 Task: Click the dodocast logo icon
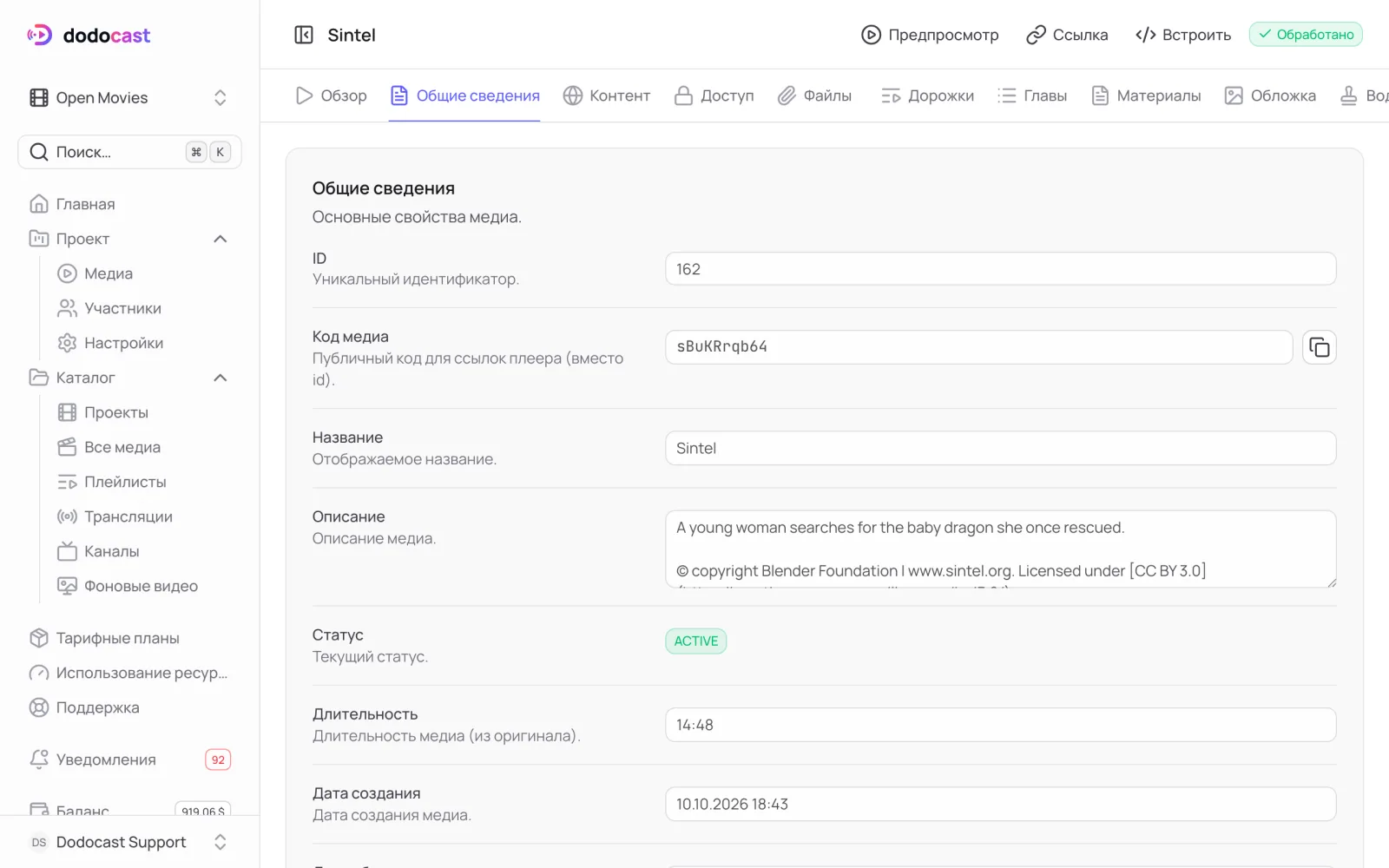(x=40, y=35)
